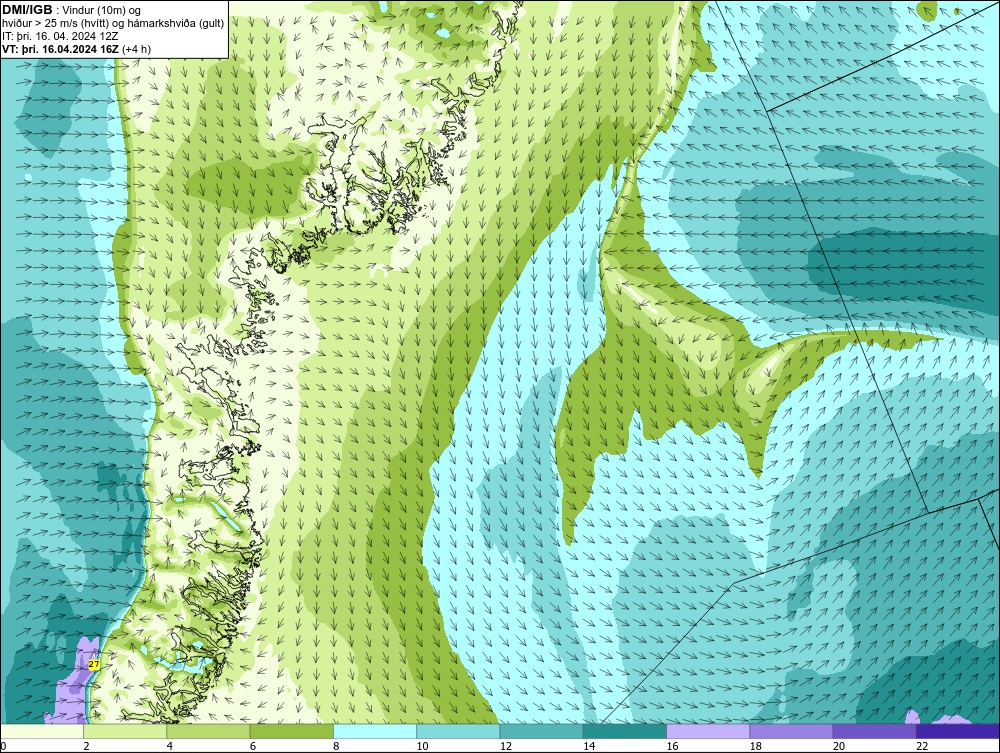1000x753 pixels.
Task: Select the pale yellow 0–2 m/s color swatch
Action: pos(42,731)
